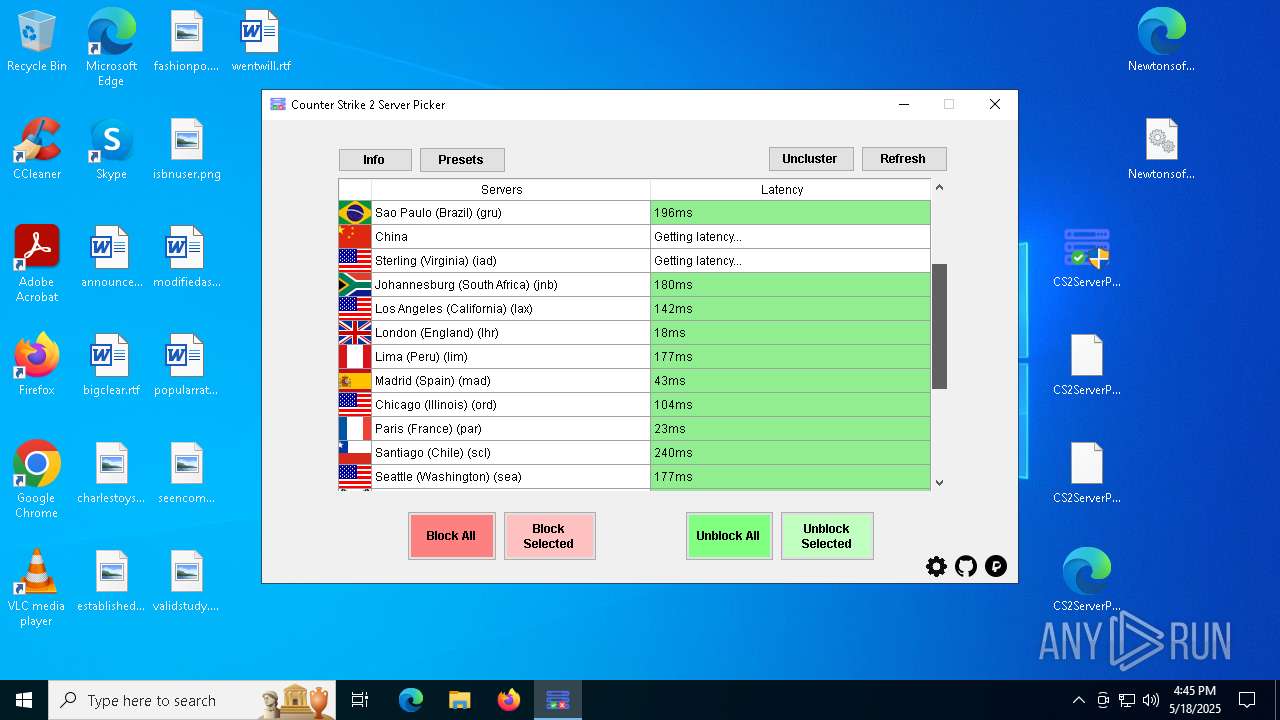This screenshot has height=720, width=1280.
Task: Click the Spain flag icon
Action: [x=355, y=381]
